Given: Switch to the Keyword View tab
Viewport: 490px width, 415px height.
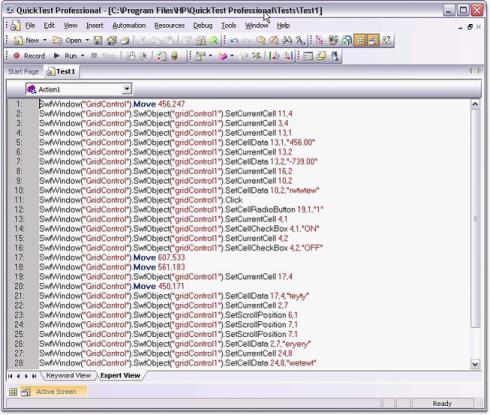Looking at the screenshot, I should (x=68, y=376).
